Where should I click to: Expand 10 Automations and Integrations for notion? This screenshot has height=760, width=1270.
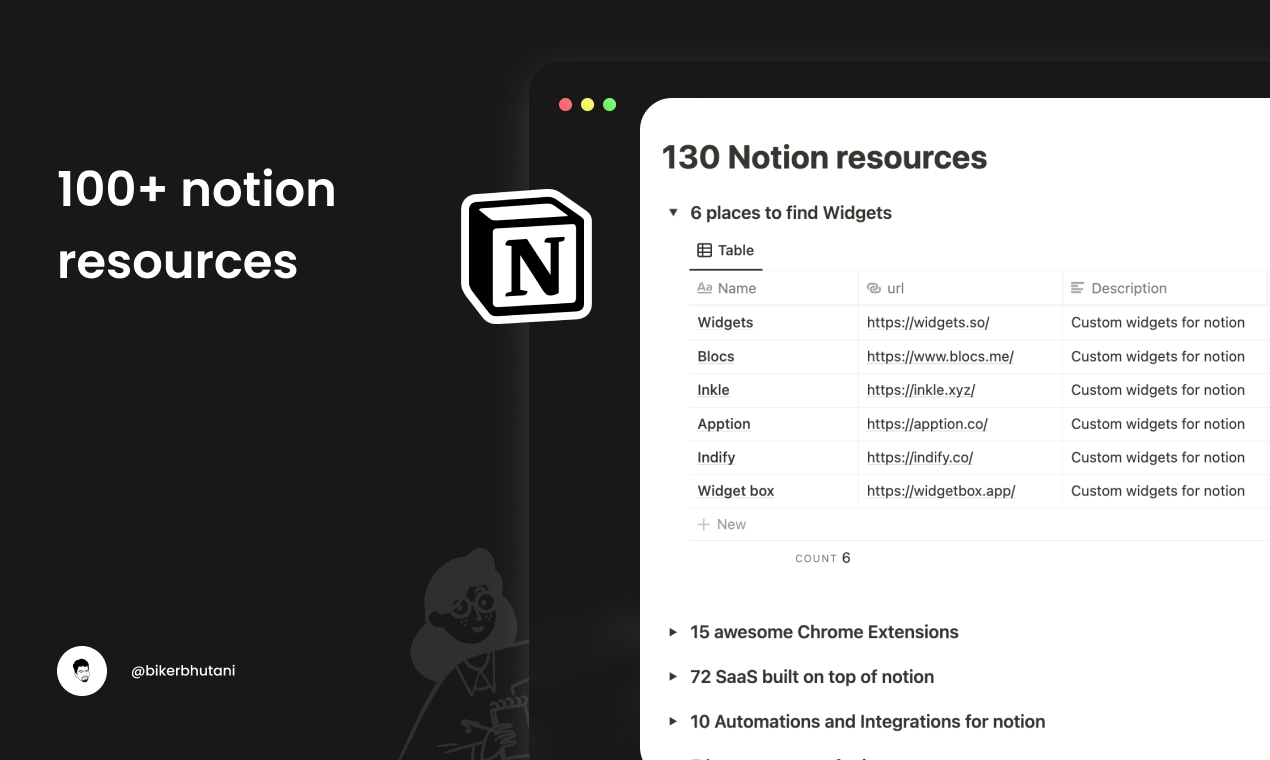point(673,722)
